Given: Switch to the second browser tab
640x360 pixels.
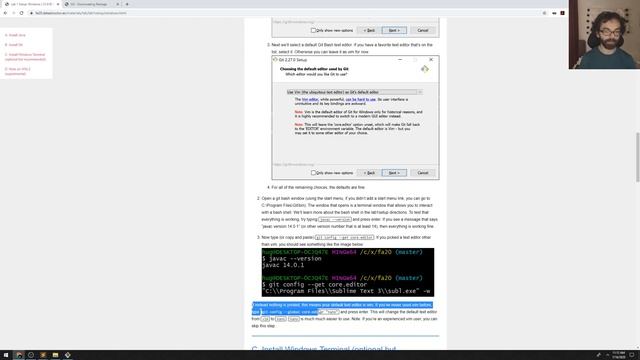Looking at the screenshot, I should [92, 4].
